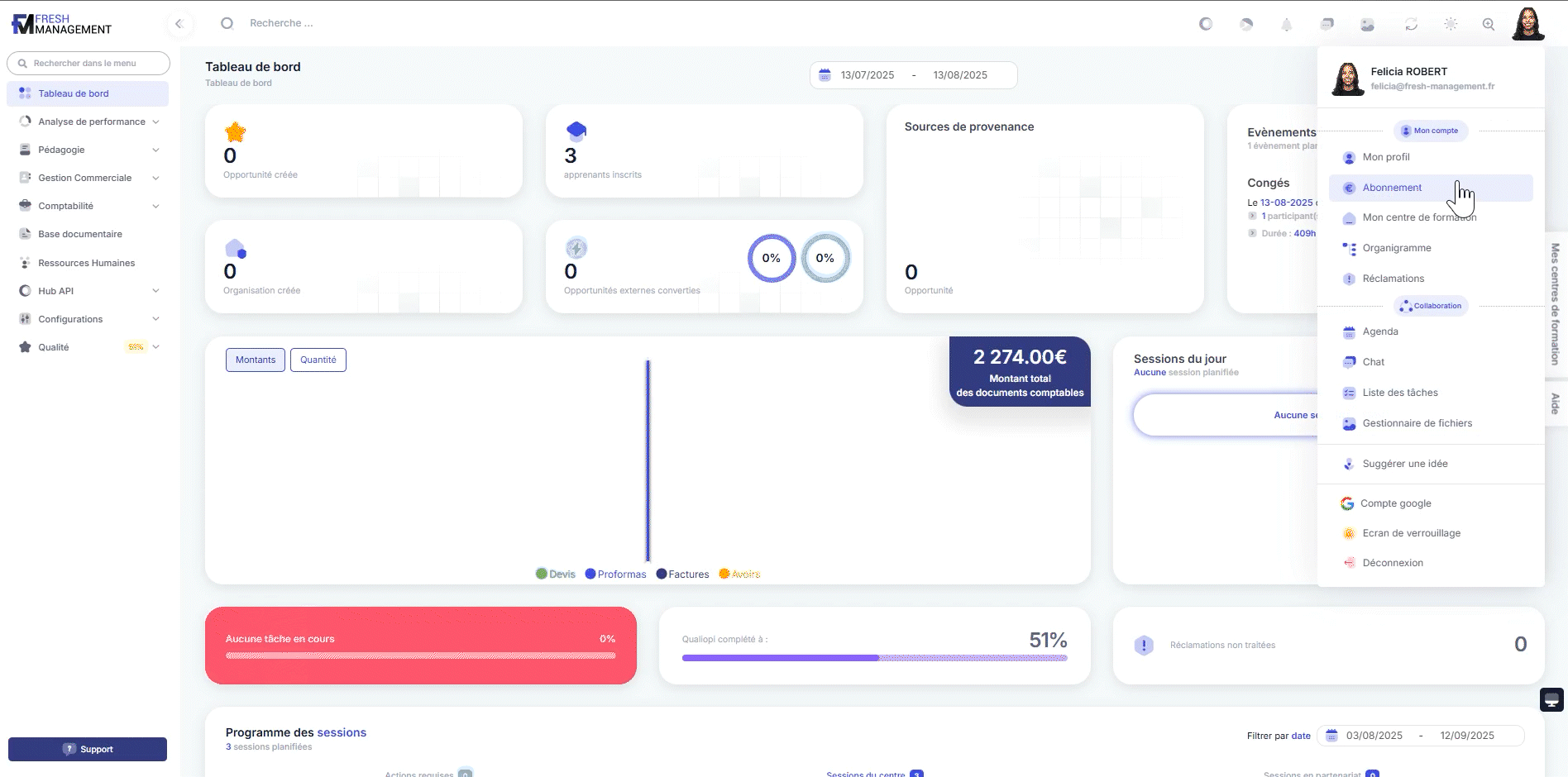The height and width of the screenshot is (777, 1568).
Task: Click the zoom magnifier icon in top bar
Action: coord(1489,25)
